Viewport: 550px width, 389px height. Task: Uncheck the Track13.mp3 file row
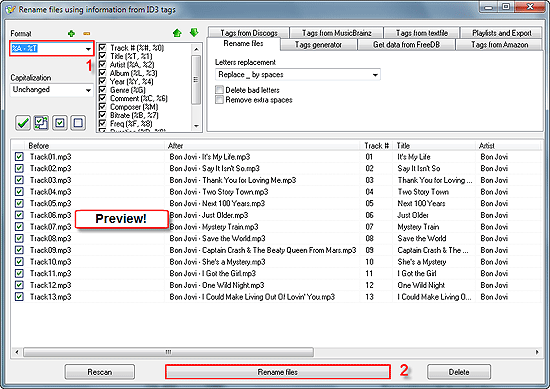coord(19,296)
